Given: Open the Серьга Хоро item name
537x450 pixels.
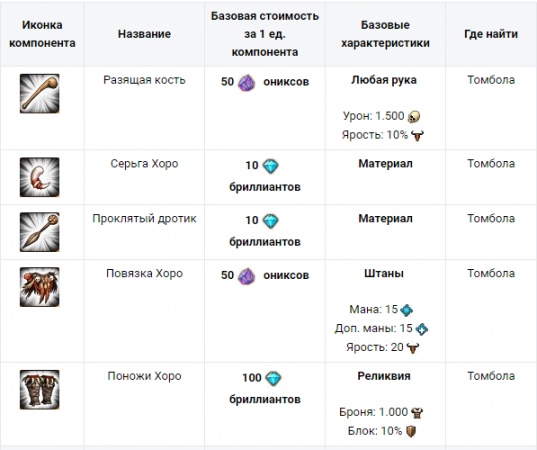Looking at the screenshot, I should coord(144,164).
